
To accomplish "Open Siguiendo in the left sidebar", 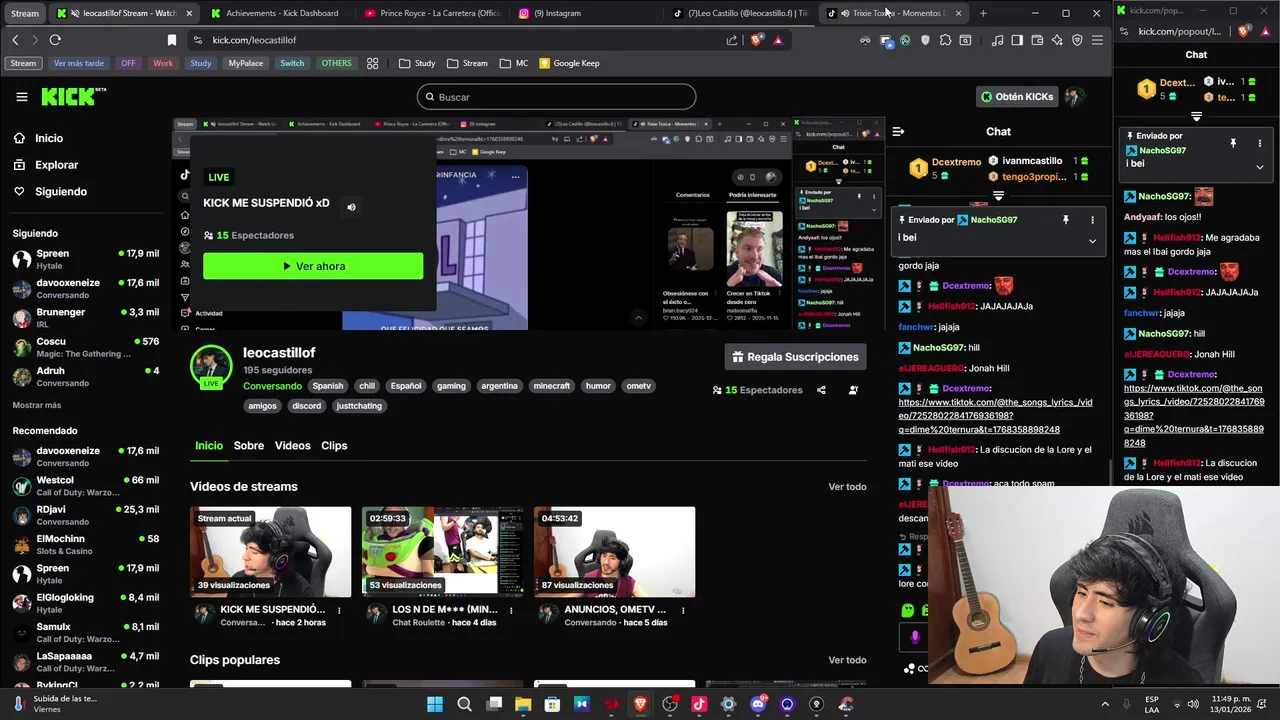I will click(x=61, y=192).
